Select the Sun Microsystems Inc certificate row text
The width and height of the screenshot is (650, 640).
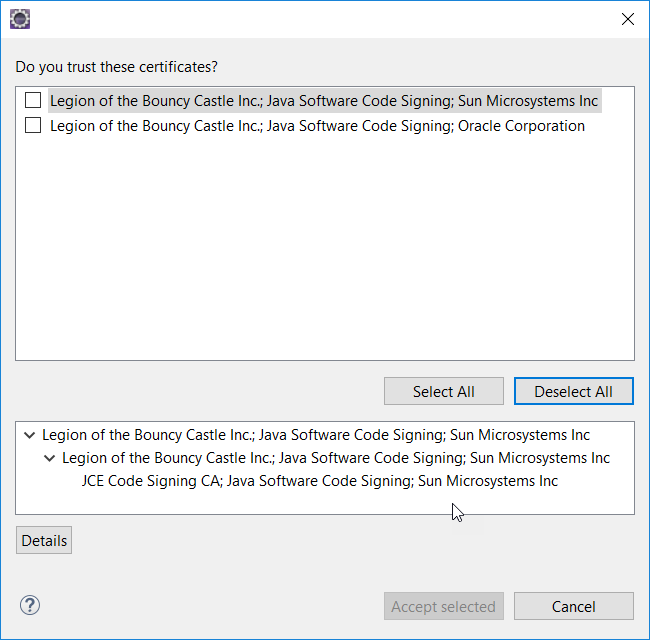[324, 100]
